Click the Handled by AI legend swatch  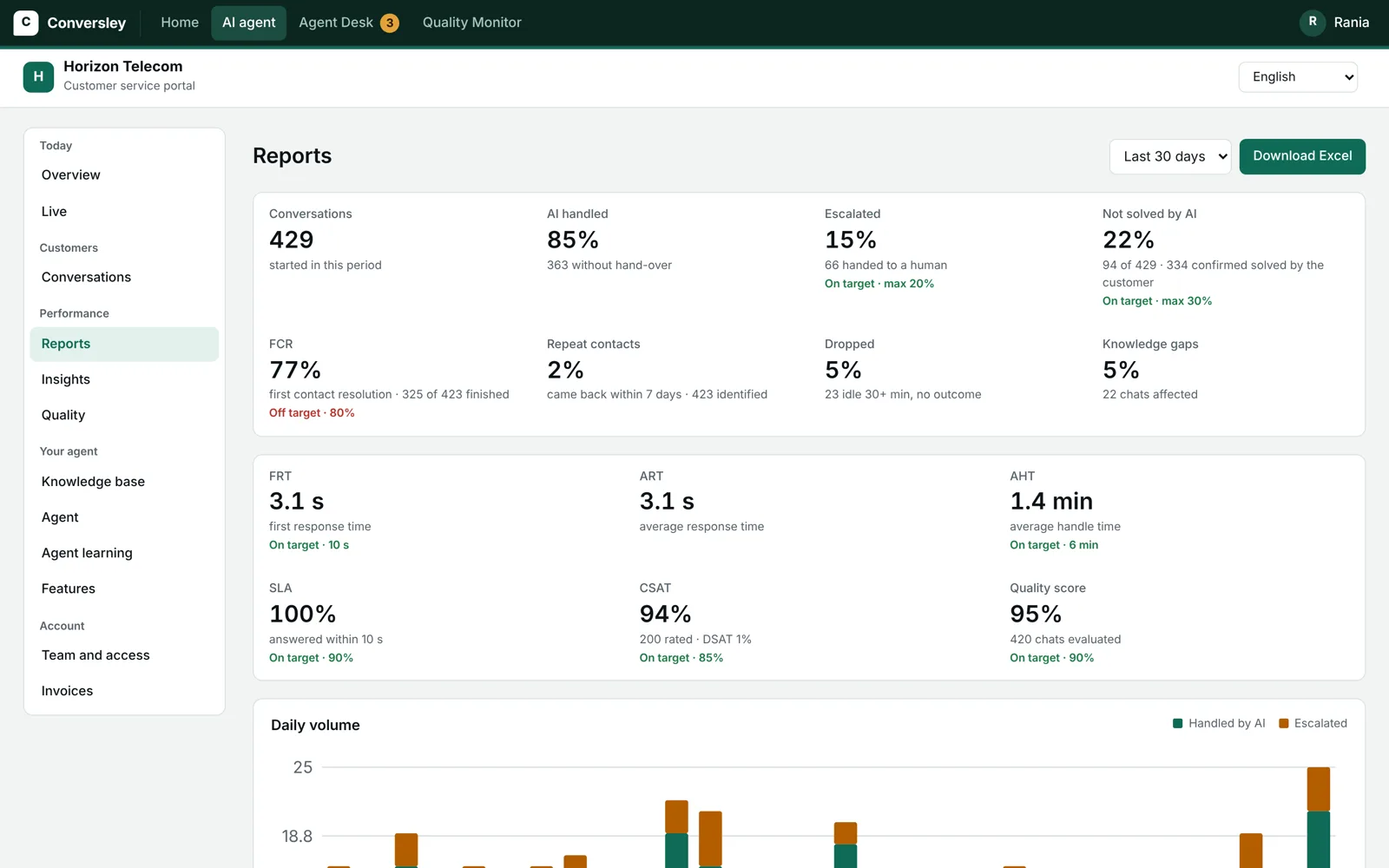click(x=1178, y=724)
